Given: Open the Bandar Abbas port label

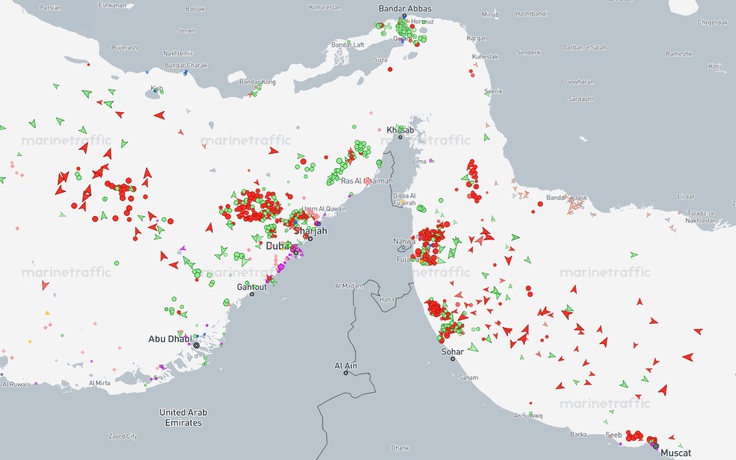Looking at the screenshot, I should (x=405, y=10).
